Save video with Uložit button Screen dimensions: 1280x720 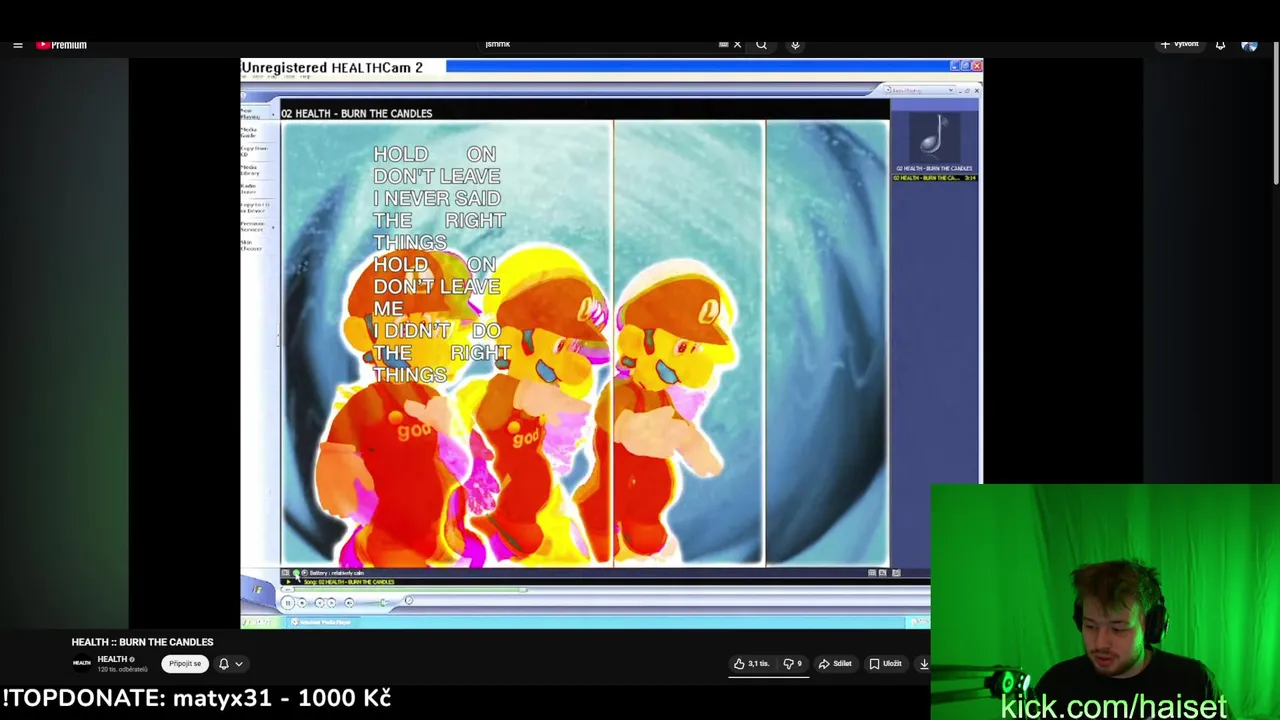coord(886,663)
